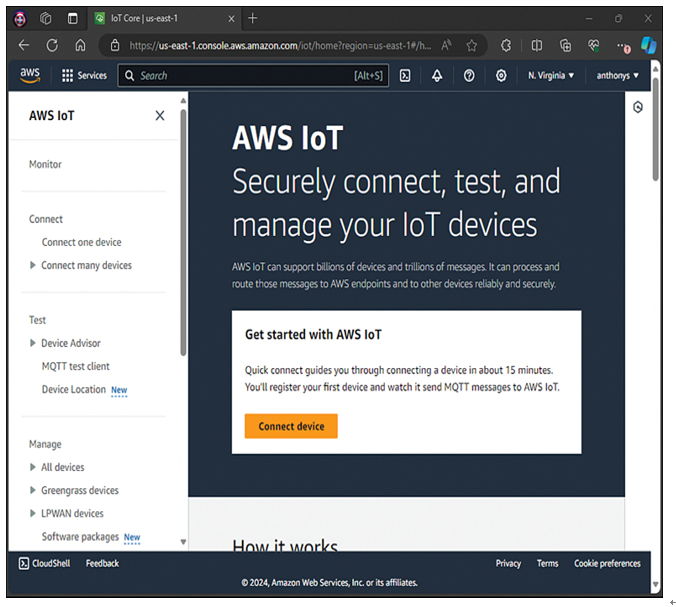Expand Device Advisor
Screen dimensions: 676x607
32,343
